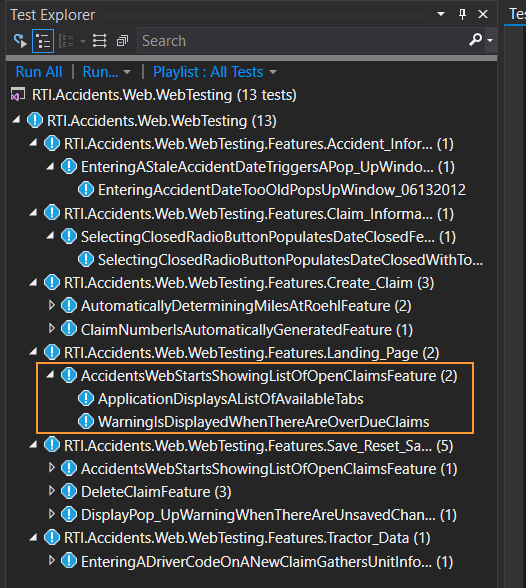Click status icon of DeleteClaimFeature (3)
The image size is (526, 588).
[x=69, y=491]
